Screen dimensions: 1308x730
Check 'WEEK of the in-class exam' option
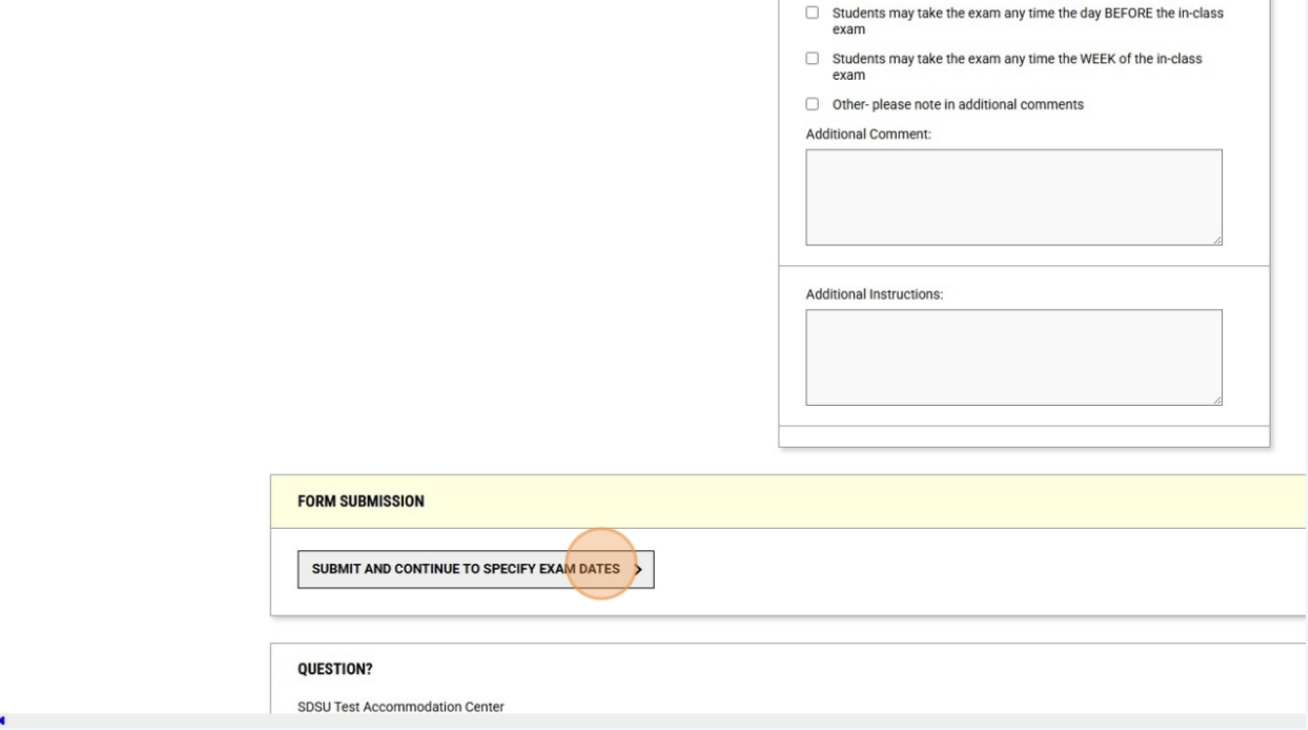tap(812, 58)
